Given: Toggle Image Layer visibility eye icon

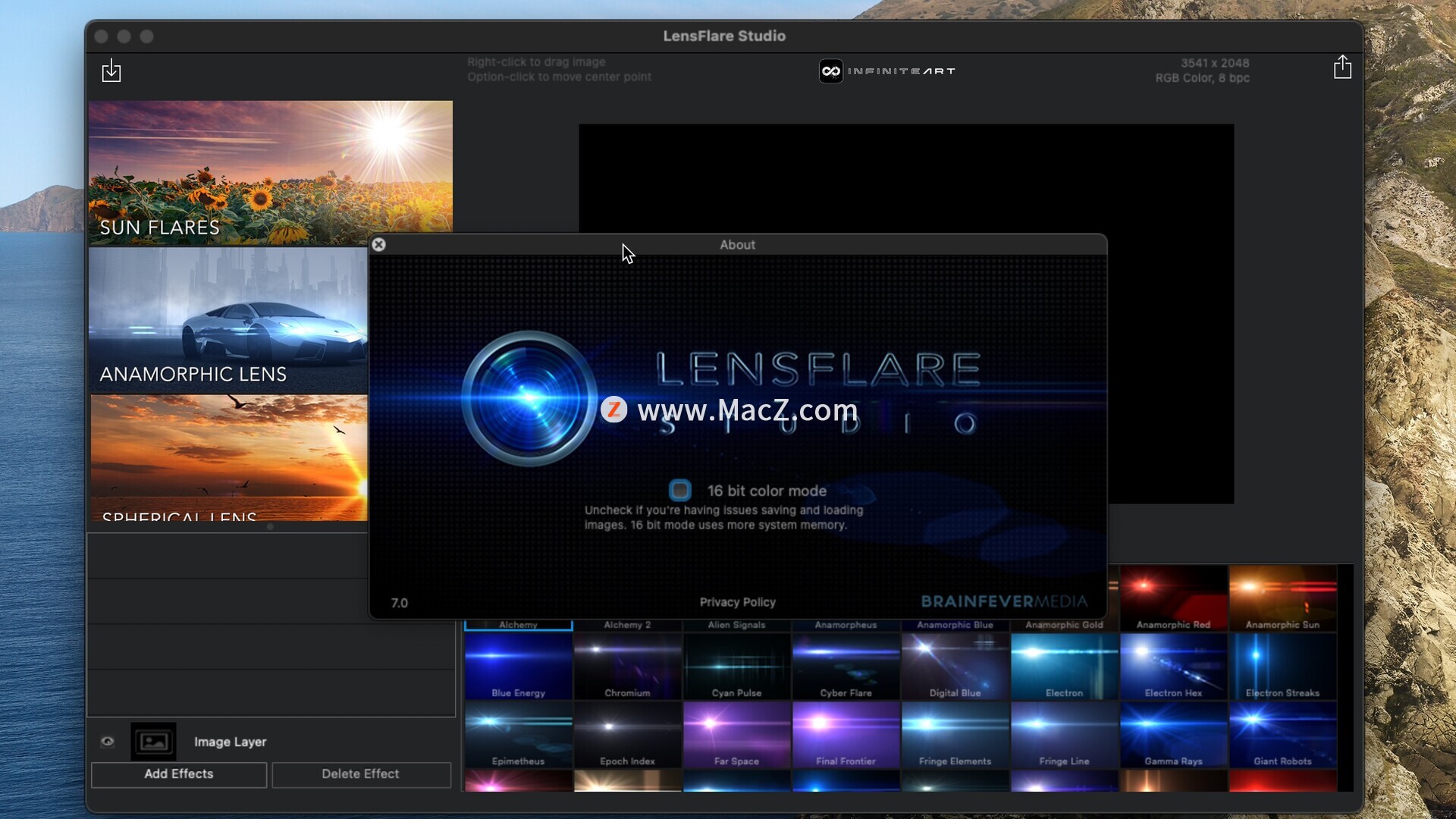Looking at the screenshot, I should click(x=108, y=742).
